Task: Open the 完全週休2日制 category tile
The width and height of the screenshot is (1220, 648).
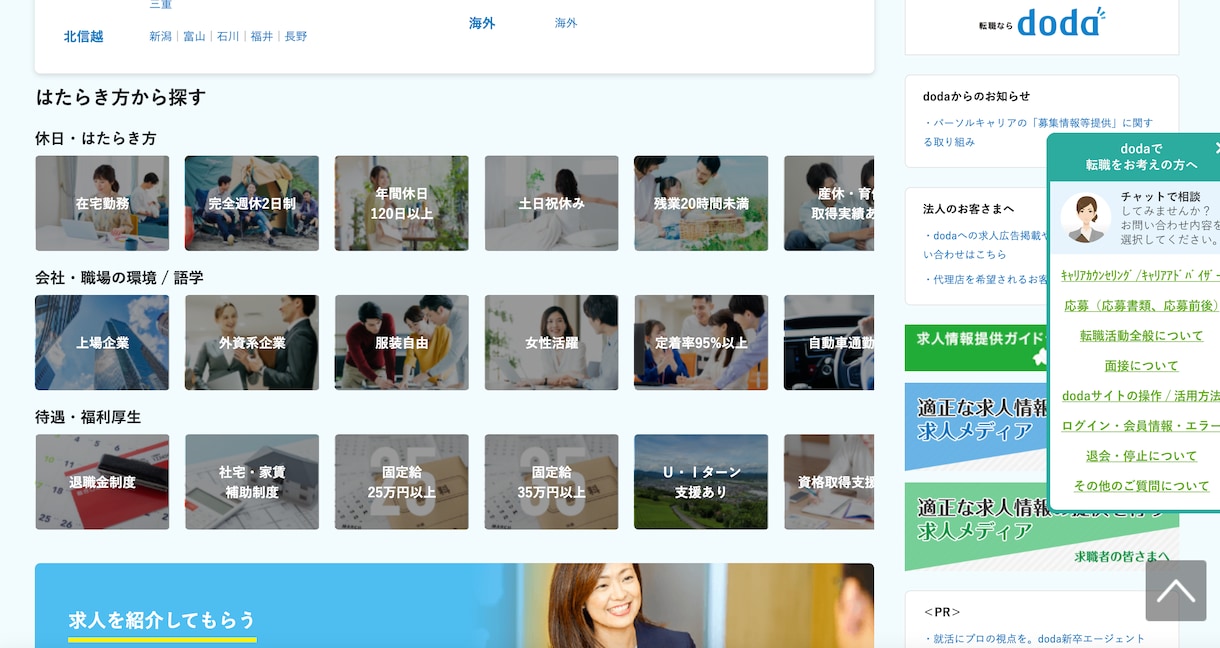Action: (x=252, y=203)
